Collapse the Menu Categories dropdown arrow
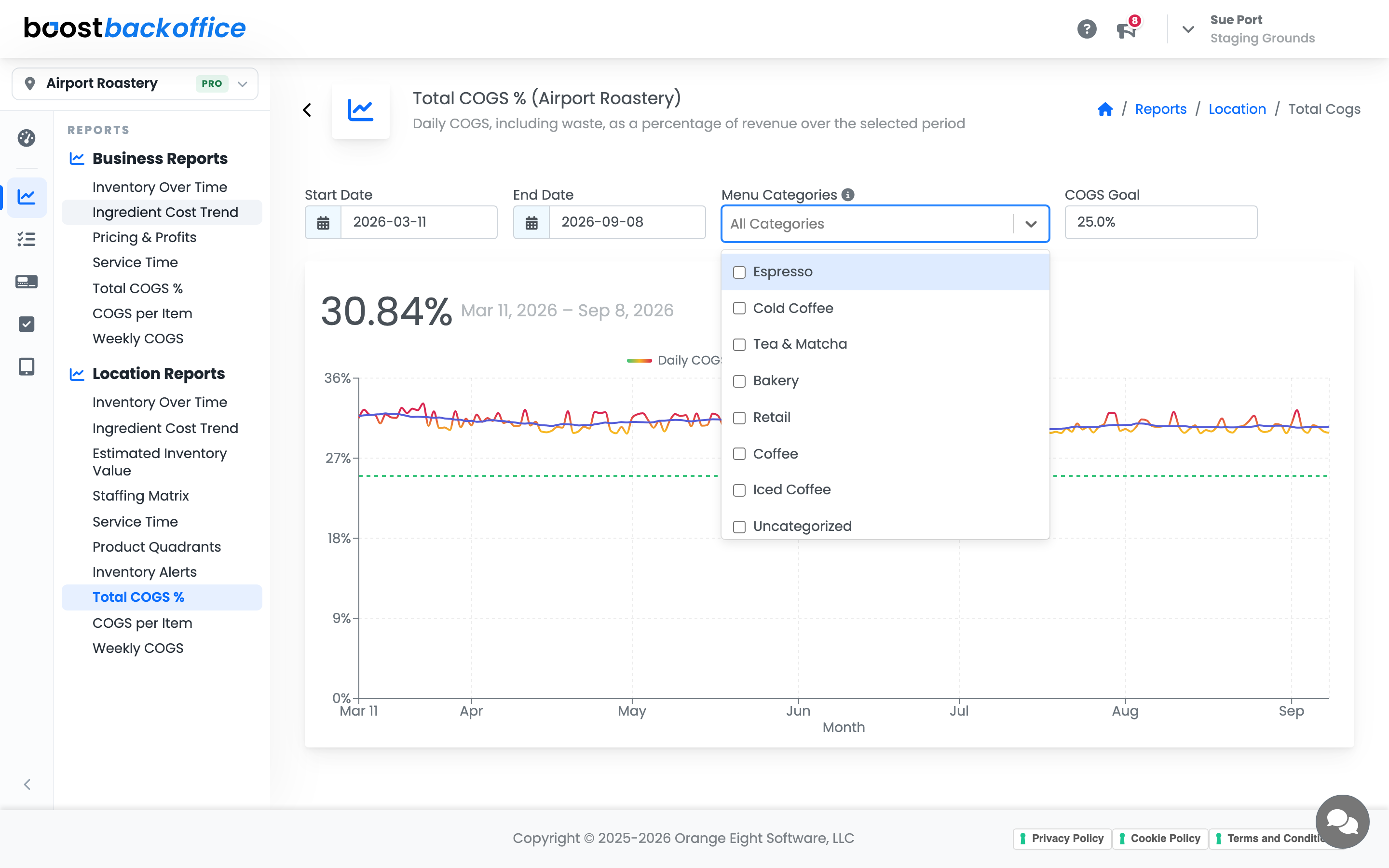1389x868 pixels. pyautogui.click(x=1031, y=224)
